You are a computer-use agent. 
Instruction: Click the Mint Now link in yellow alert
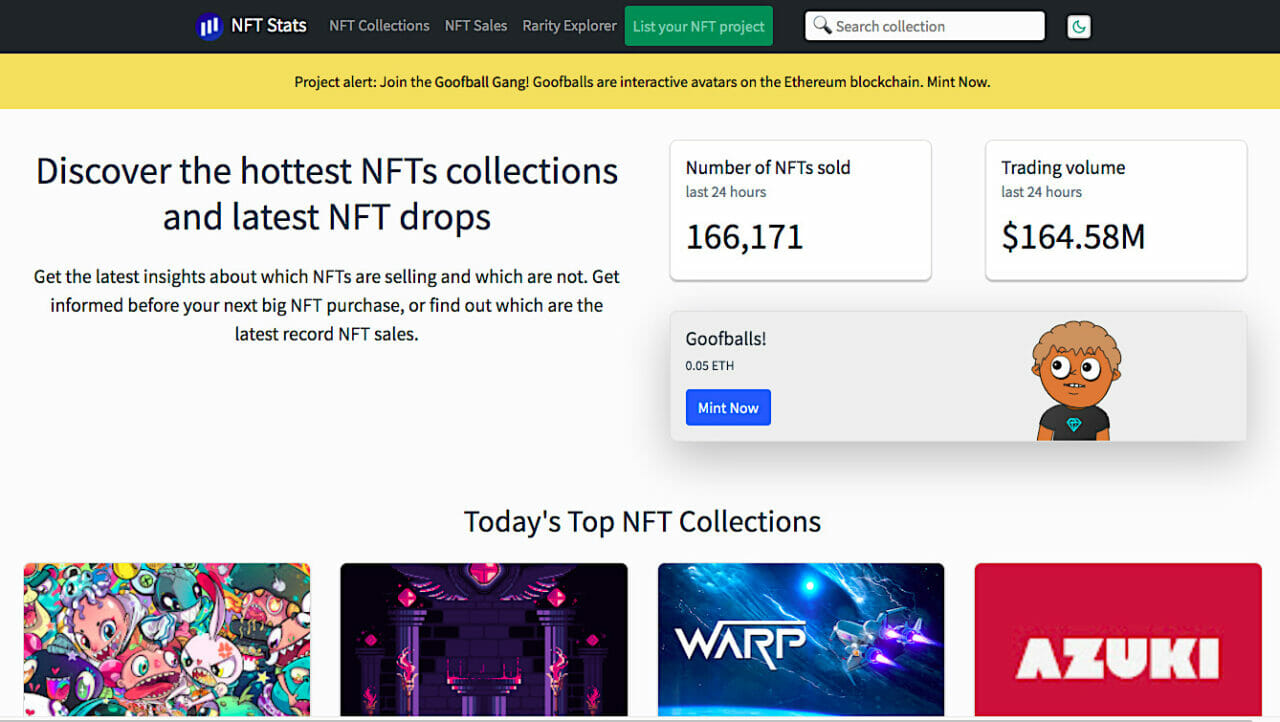click(x=958, y=82)
